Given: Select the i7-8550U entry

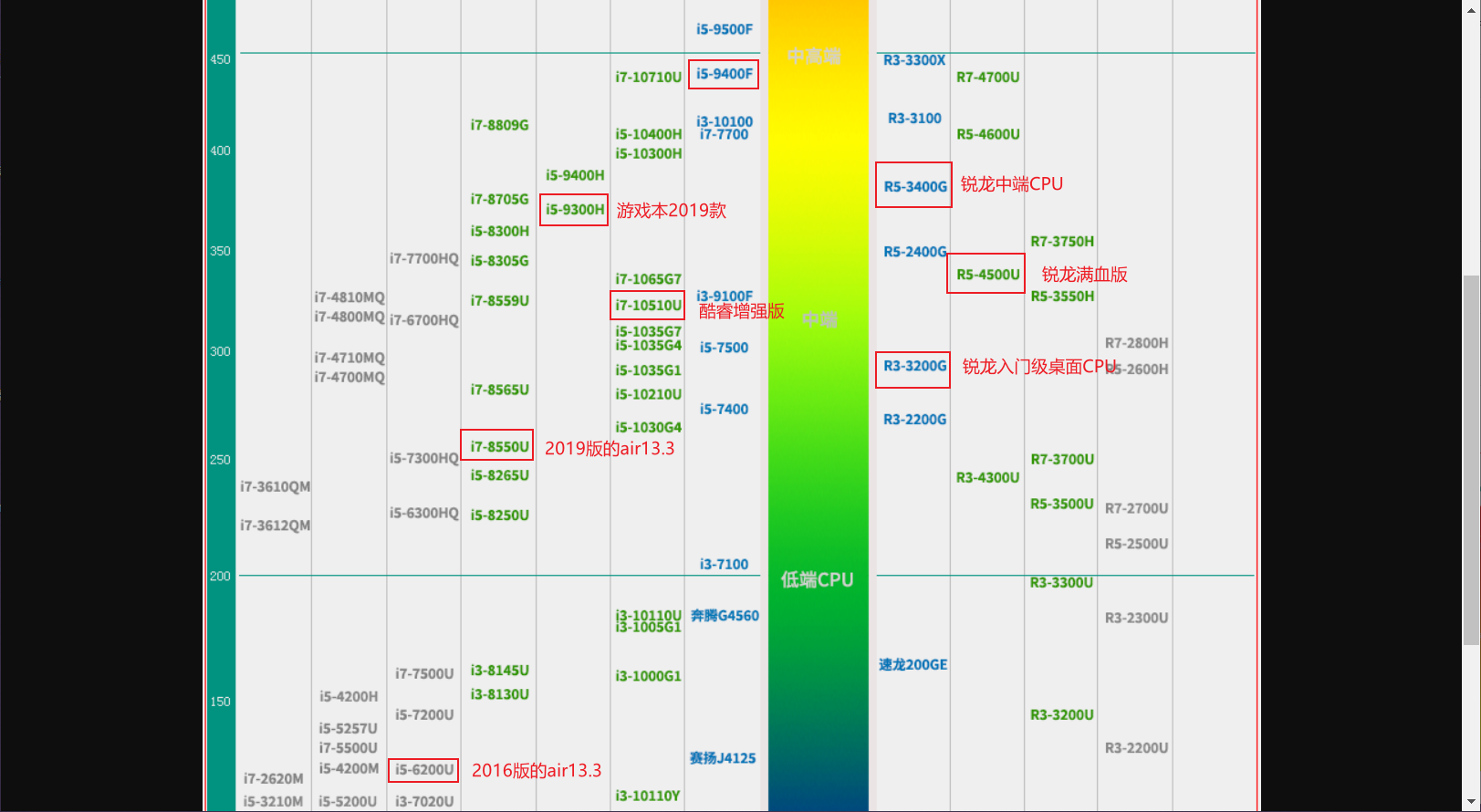Looking at the screenshot, I should point(499,446).
